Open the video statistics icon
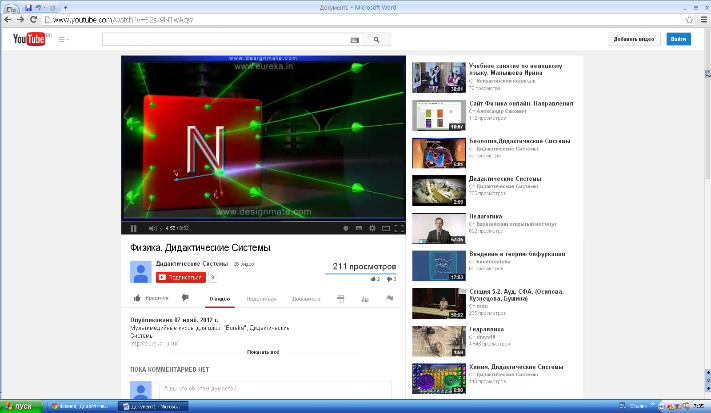 [x=365, y=298]
